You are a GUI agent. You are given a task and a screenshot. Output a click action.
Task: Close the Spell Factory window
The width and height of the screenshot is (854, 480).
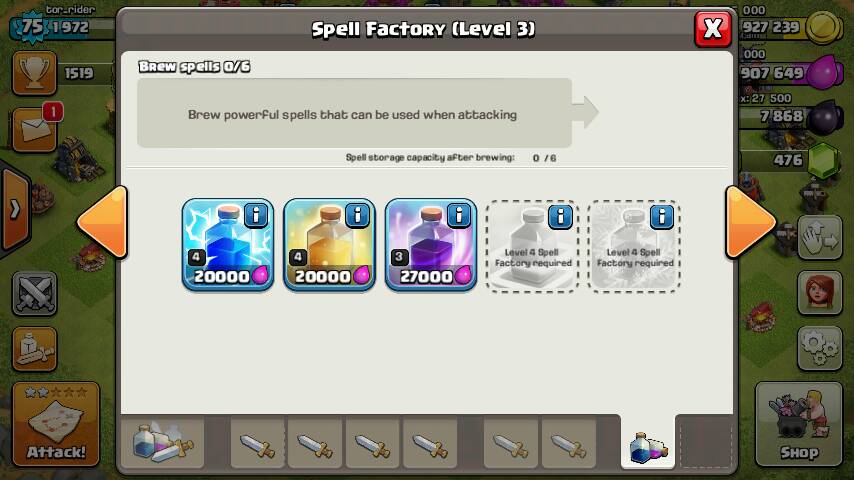[x=713, y=28]
